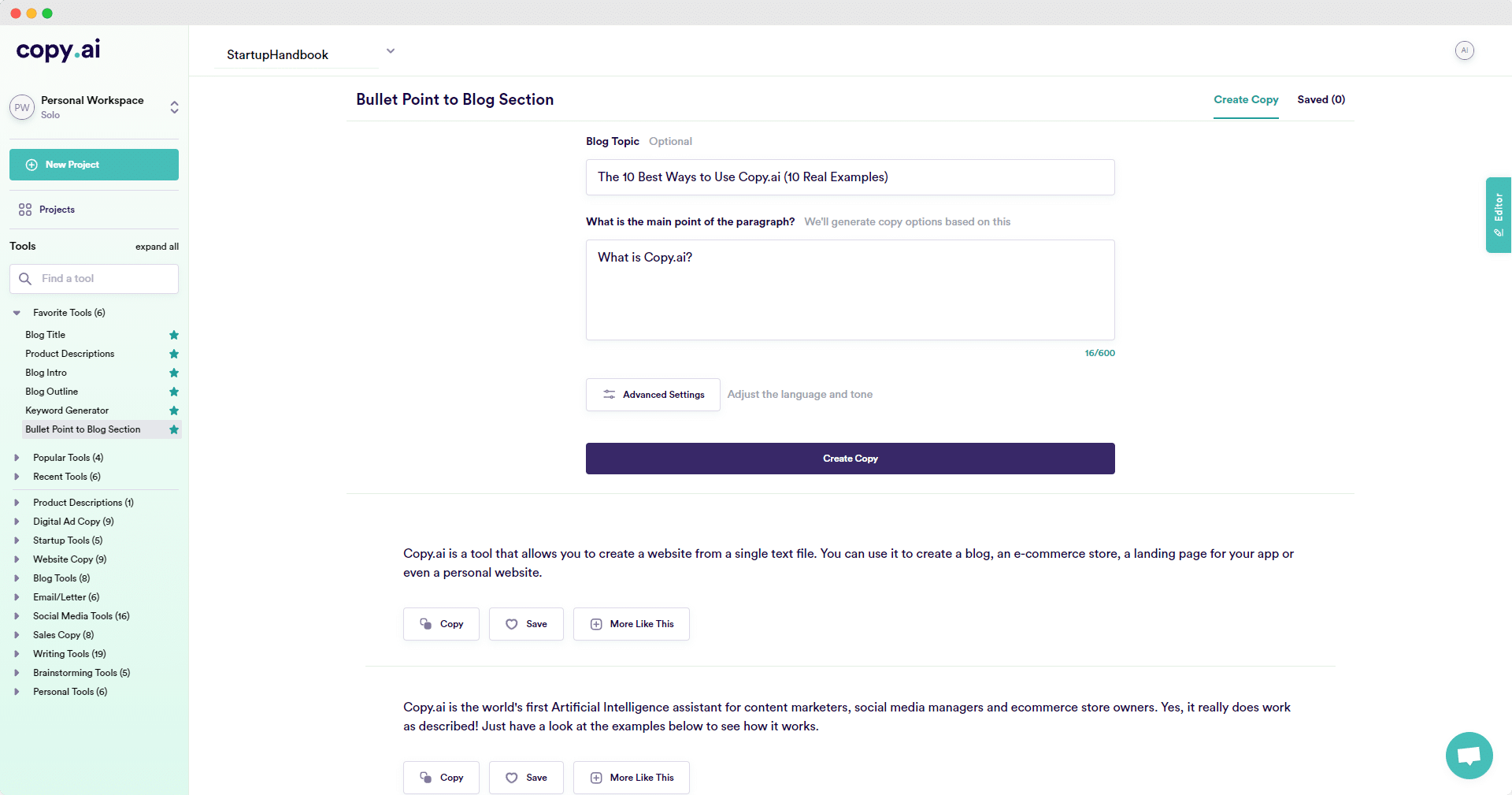Click the plus icon on first More Like This
Screen dimensions: 1512x795
click(x=596, y=624)
